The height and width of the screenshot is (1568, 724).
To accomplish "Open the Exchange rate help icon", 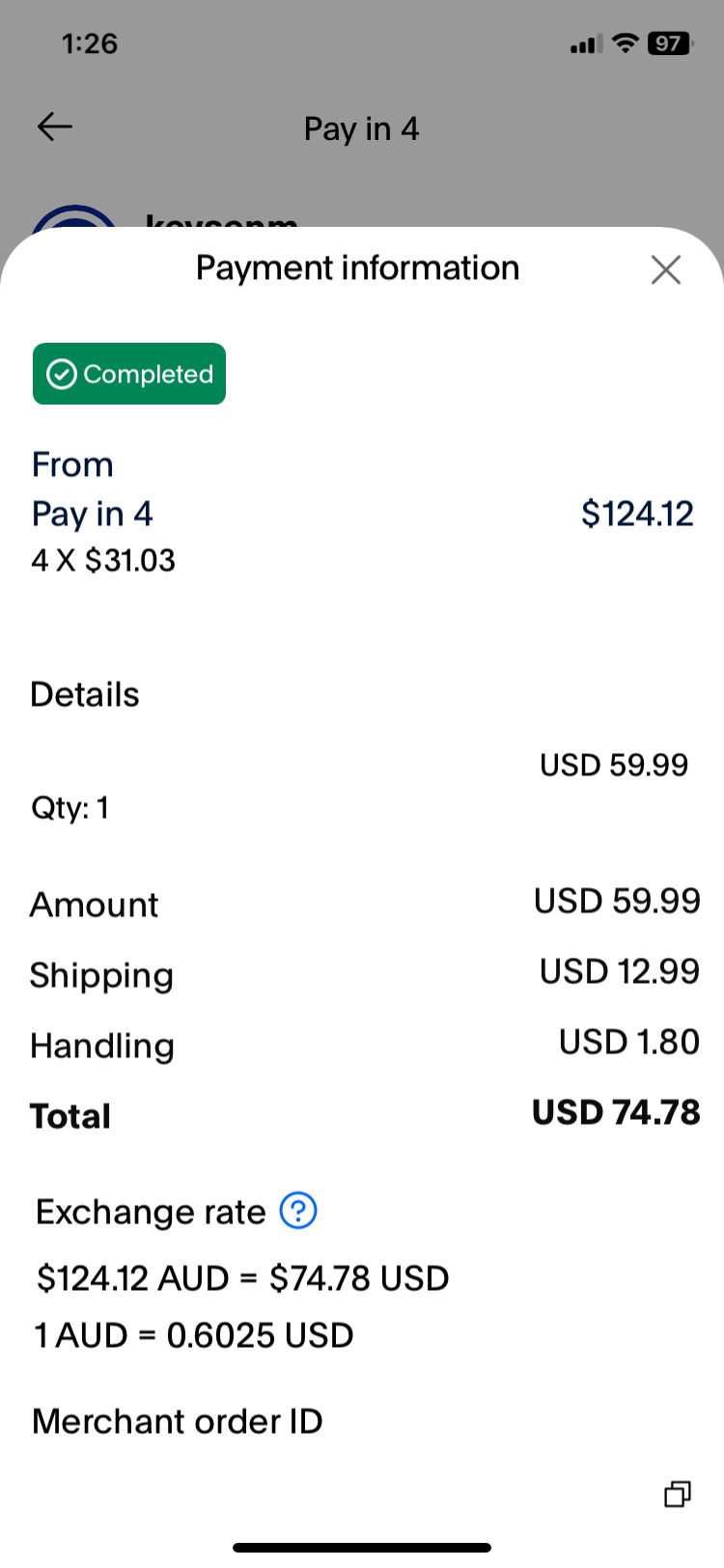I will click(x=298, y=1211).
